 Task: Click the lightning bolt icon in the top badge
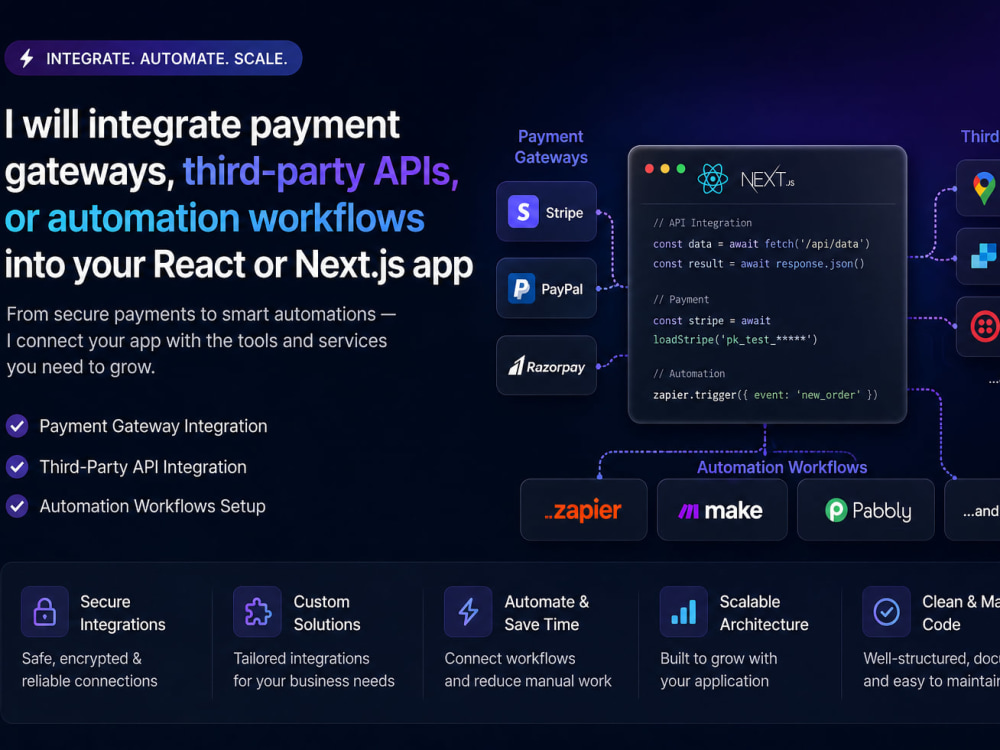27,58
